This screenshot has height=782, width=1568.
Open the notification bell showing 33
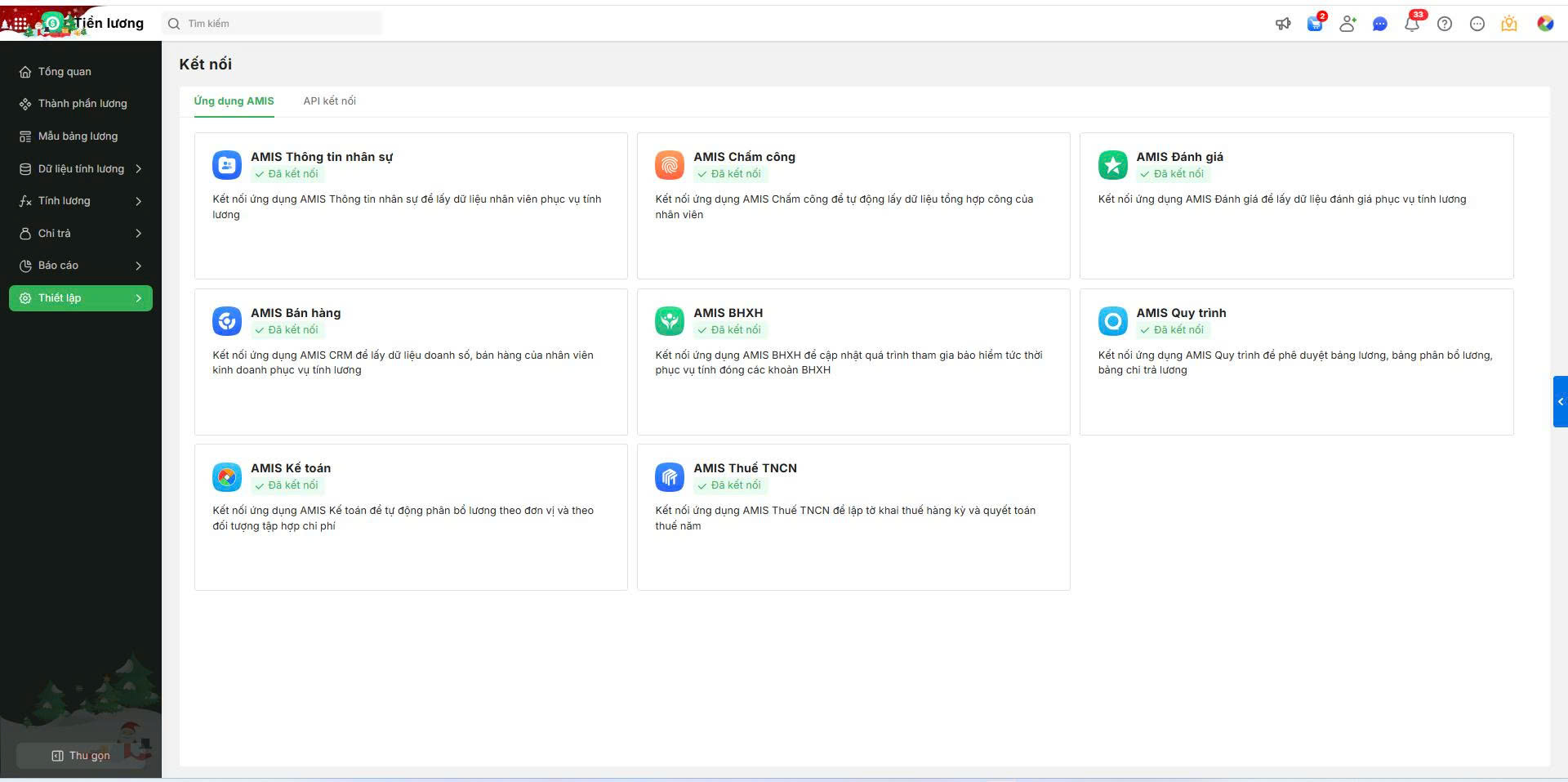point(1412,24)
